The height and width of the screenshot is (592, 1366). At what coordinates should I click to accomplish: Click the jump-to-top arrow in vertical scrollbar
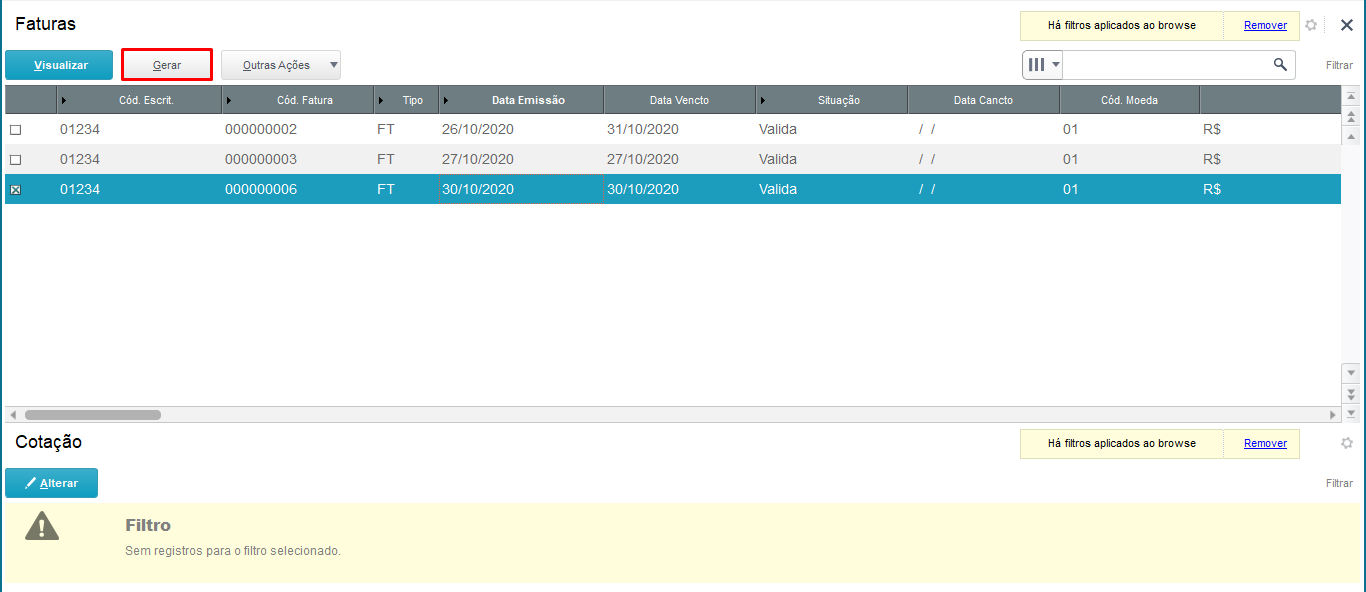tap(1351, 96)
